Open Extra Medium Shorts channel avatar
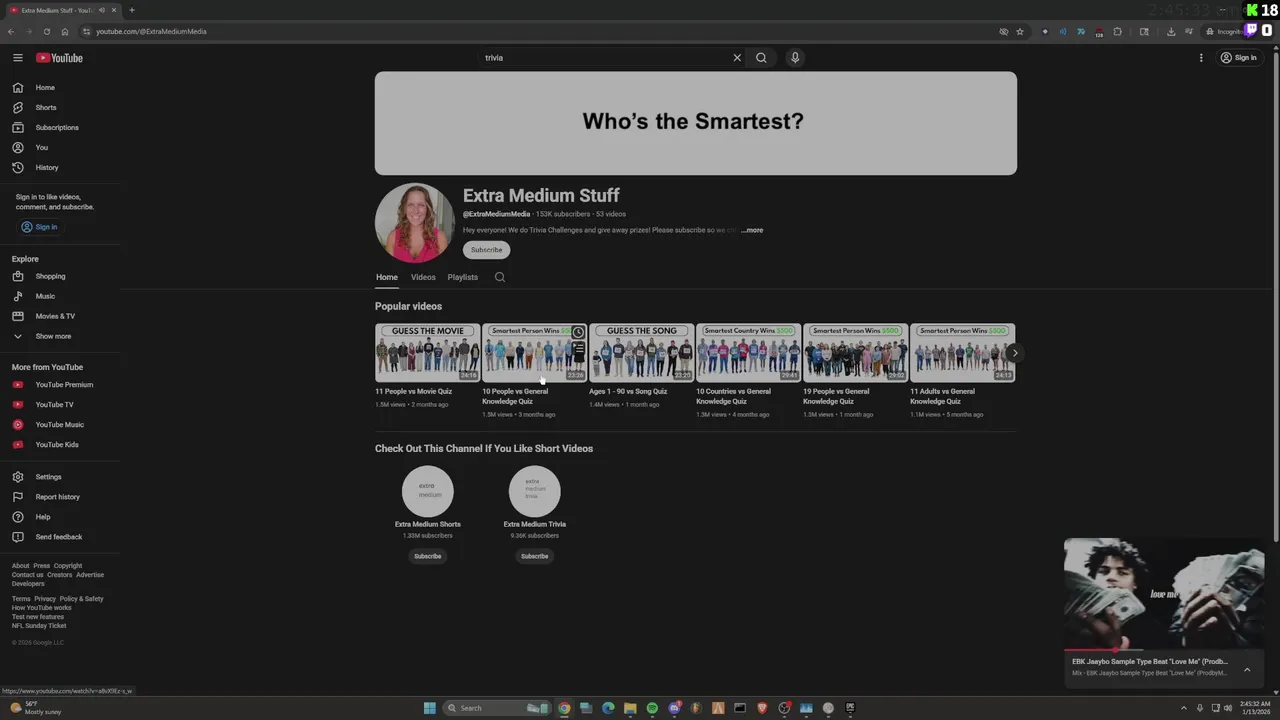 point(427,491)
